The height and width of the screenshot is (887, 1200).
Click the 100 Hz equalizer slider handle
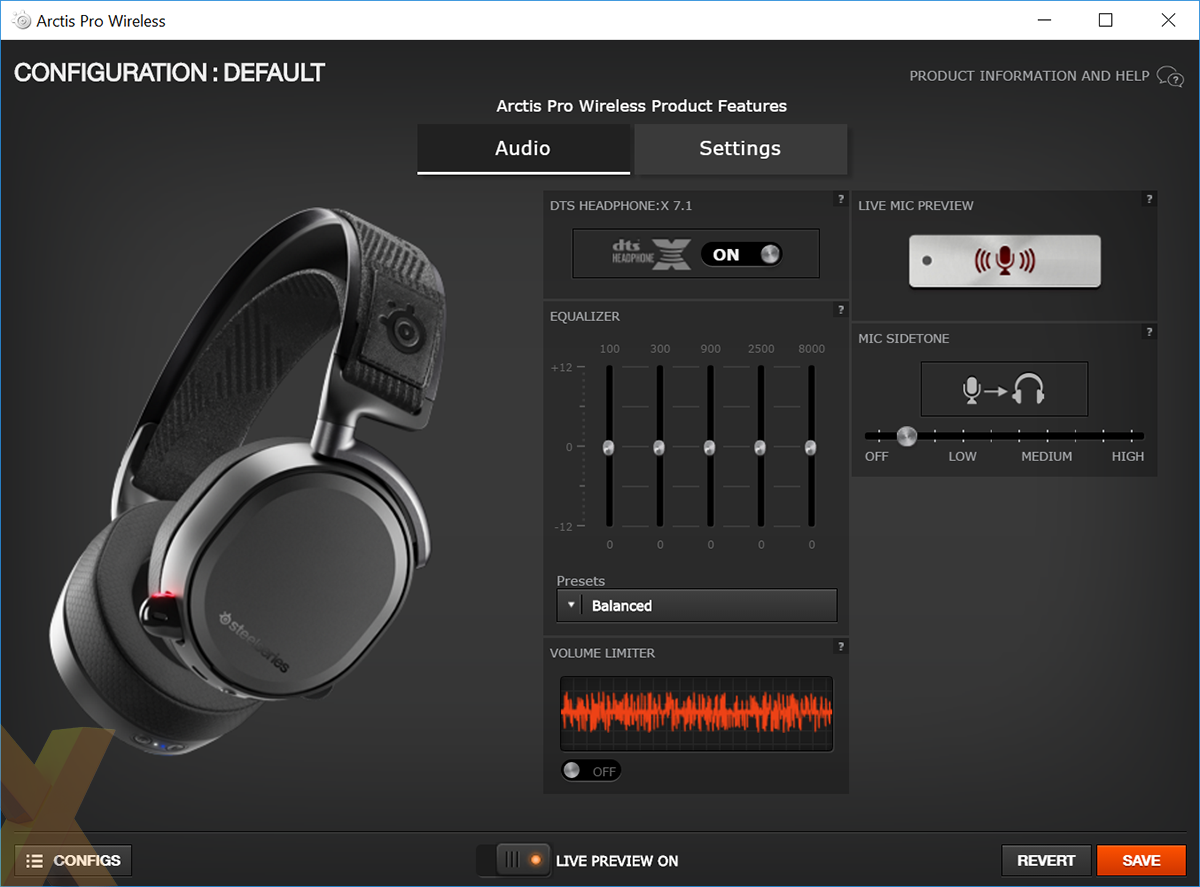coord(608,447)
